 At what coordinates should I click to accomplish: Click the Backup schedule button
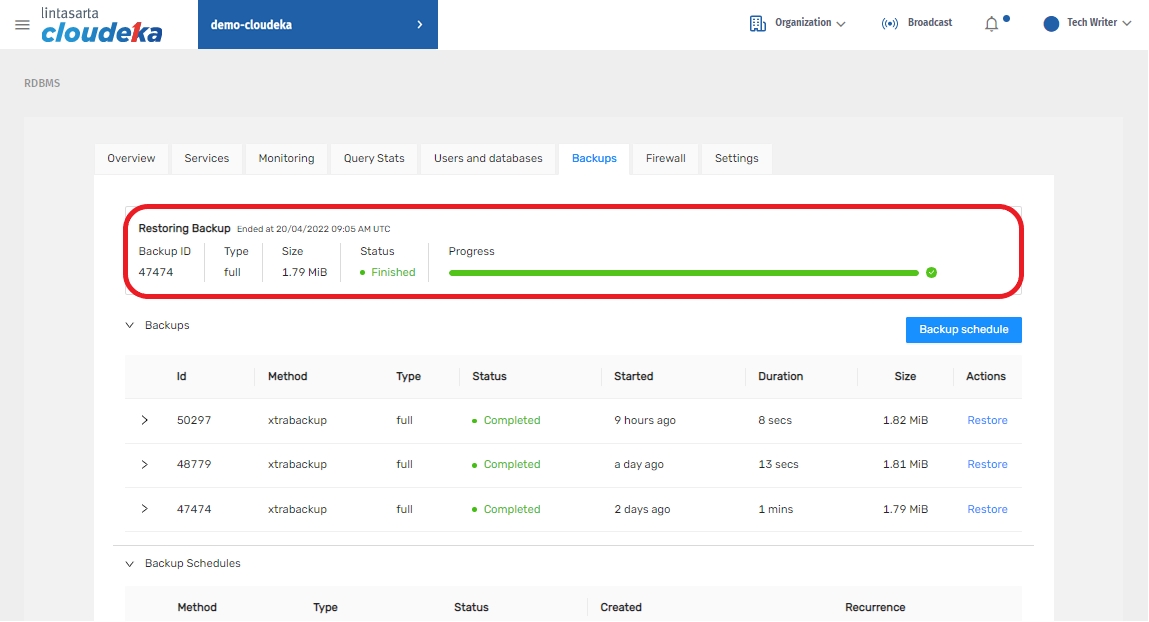point(964,330)
